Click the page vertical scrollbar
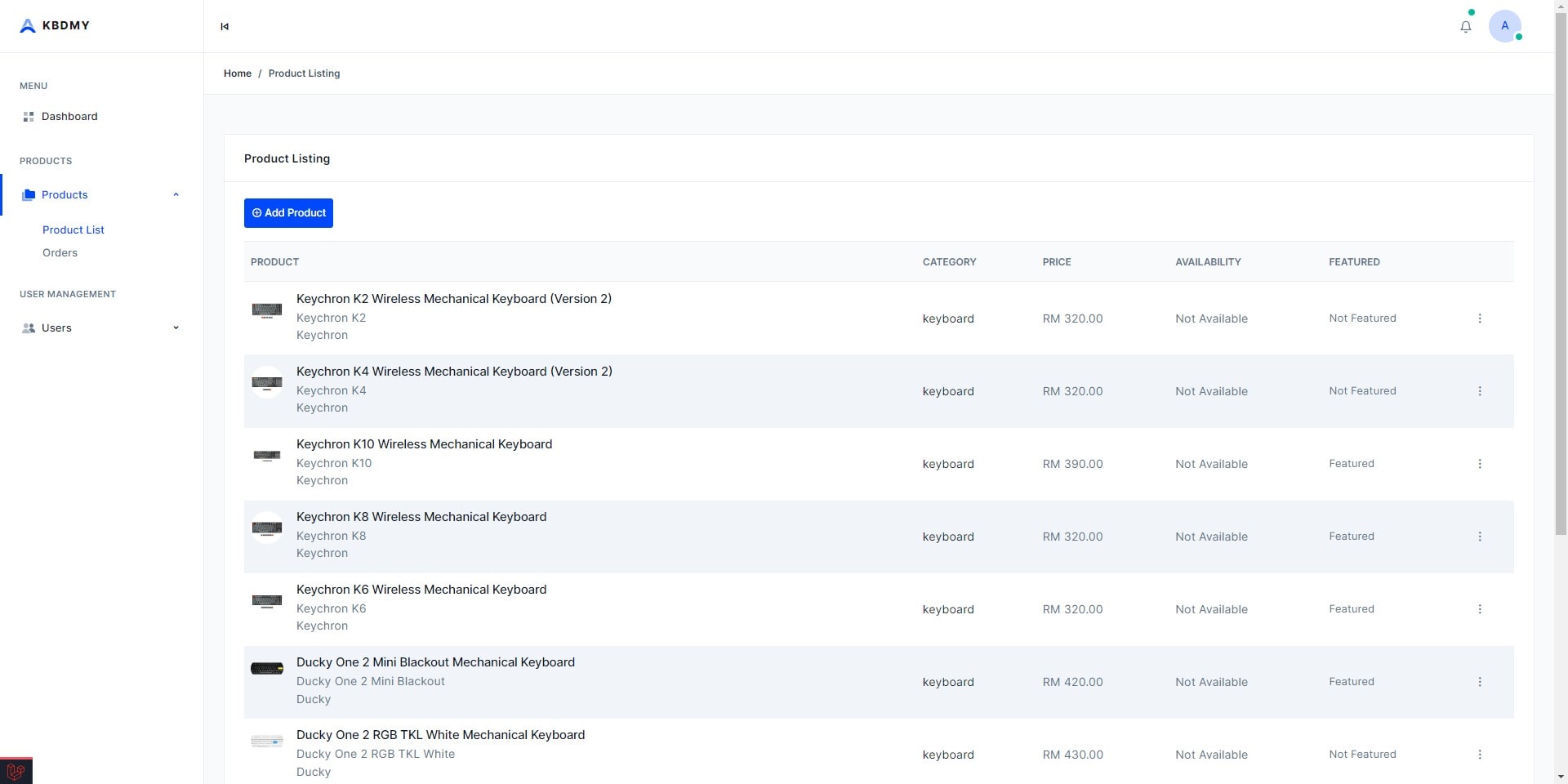The height and width of the screenshot is (784, 1568). (1561, 274)
